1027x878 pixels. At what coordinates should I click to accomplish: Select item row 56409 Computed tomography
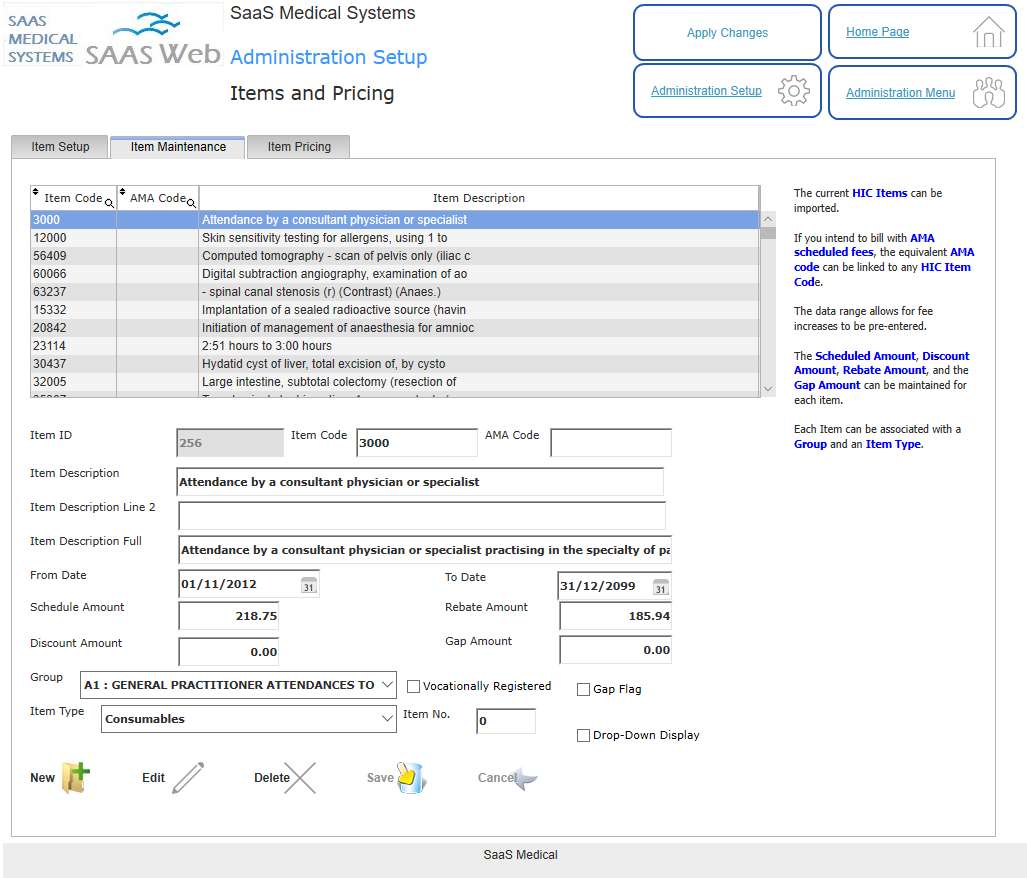pyautogui.click(x=395, y=256)
